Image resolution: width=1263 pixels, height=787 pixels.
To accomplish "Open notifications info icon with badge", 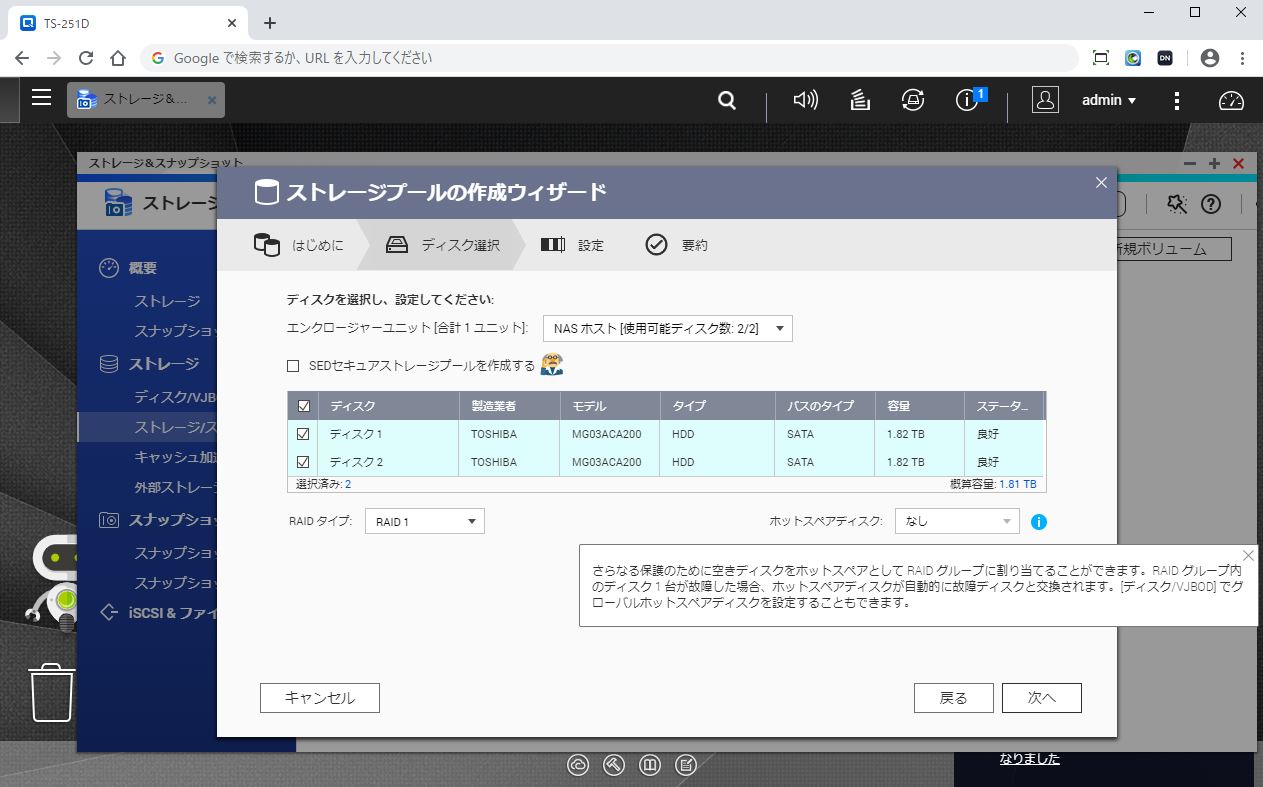I will pyautogui.click(x=967, y=100).
